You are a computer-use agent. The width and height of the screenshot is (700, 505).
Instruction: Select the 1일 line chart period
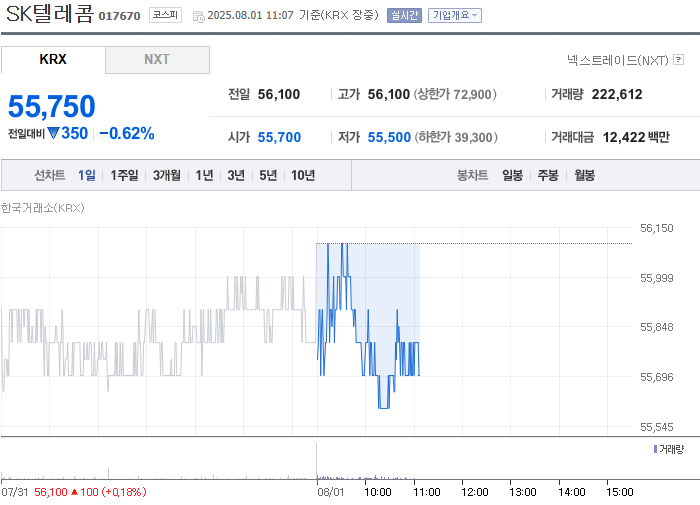pyautogui.click(x=87, y=175)
